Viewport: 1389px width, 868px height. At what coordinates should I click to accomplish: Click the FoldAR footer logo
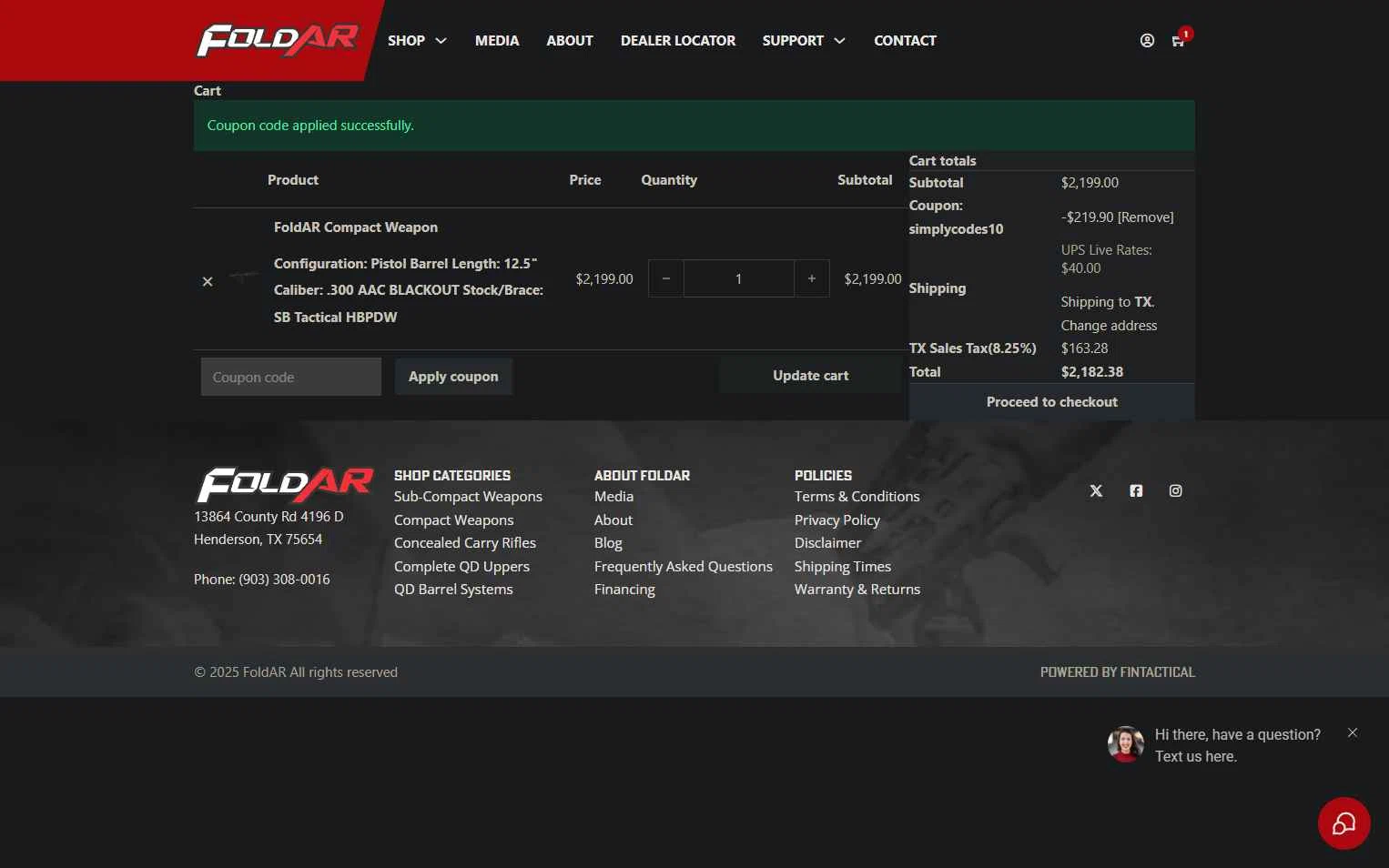[285, 485]
